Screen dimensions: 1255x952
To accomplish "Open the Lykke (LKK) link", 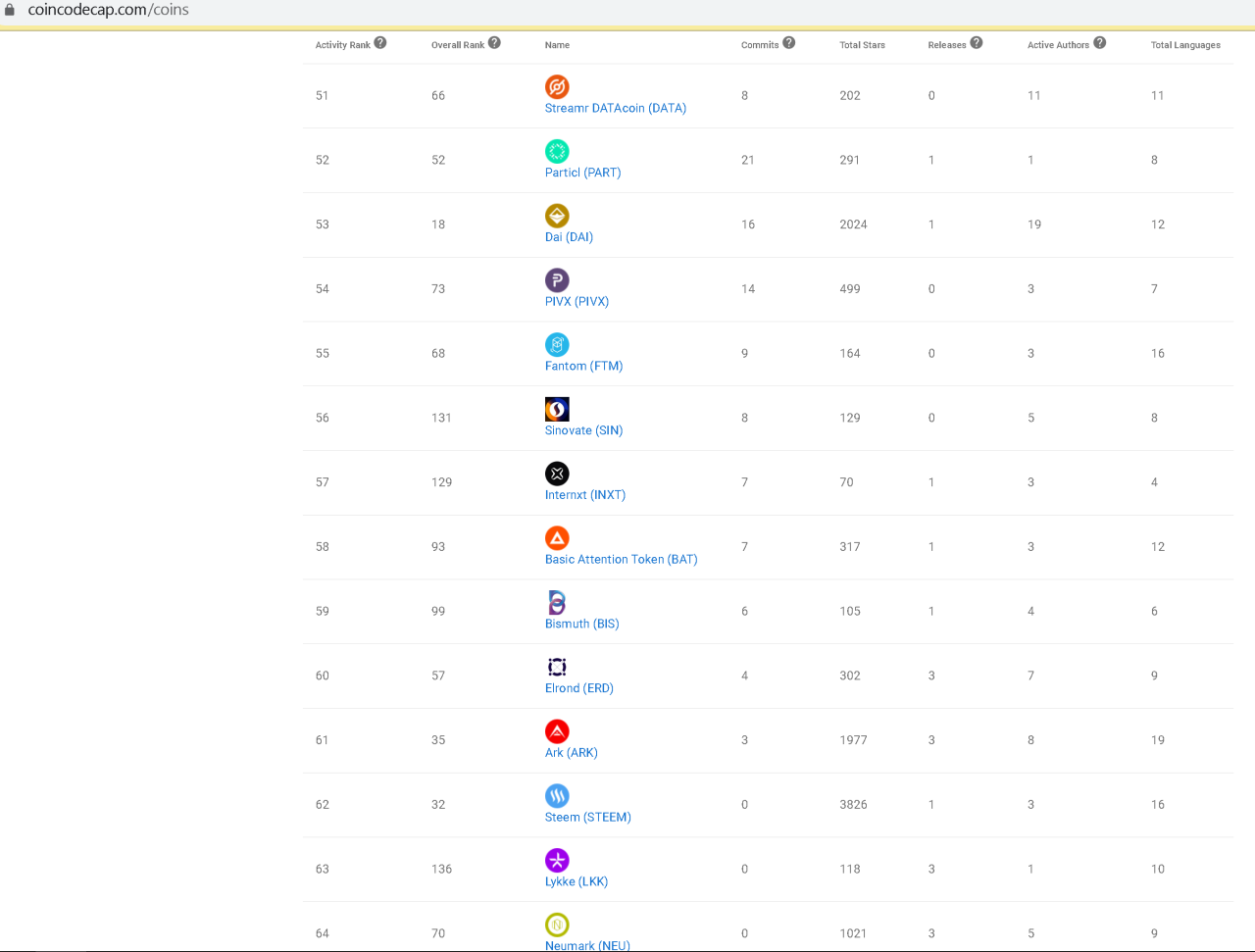I will point(577,881).
